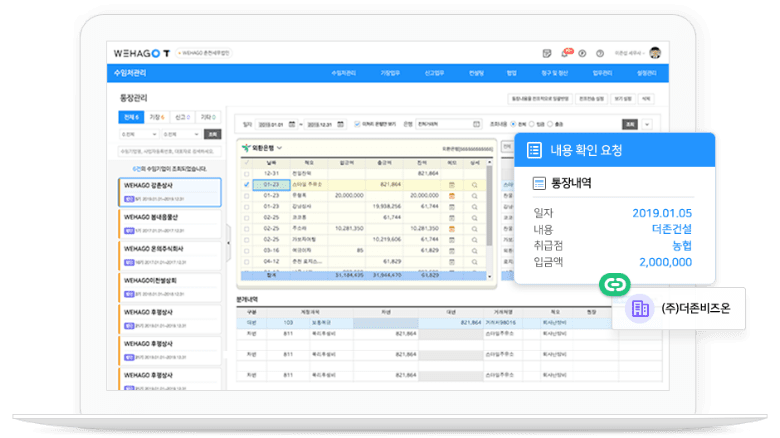Image resolution: width=780 pixels, height=438 pixels.
Task: Select the 전체 radio button in query filter
Action: coord(513,124)
